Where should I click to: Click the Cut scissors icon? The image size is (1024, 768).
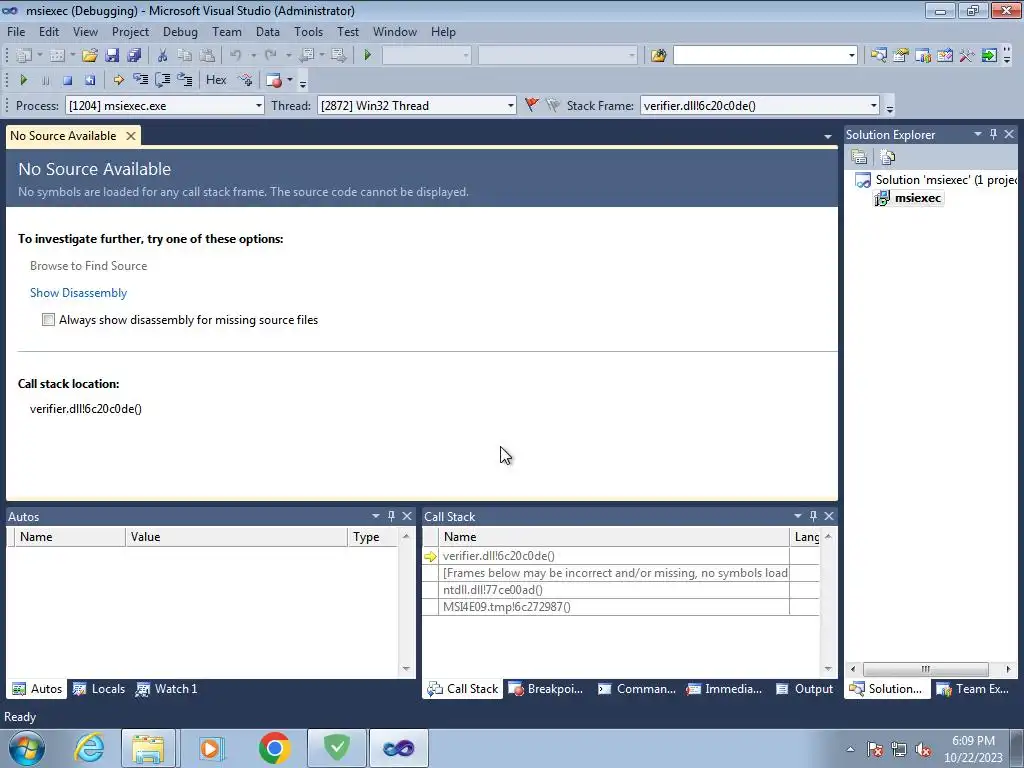click(x=163, y=56)
